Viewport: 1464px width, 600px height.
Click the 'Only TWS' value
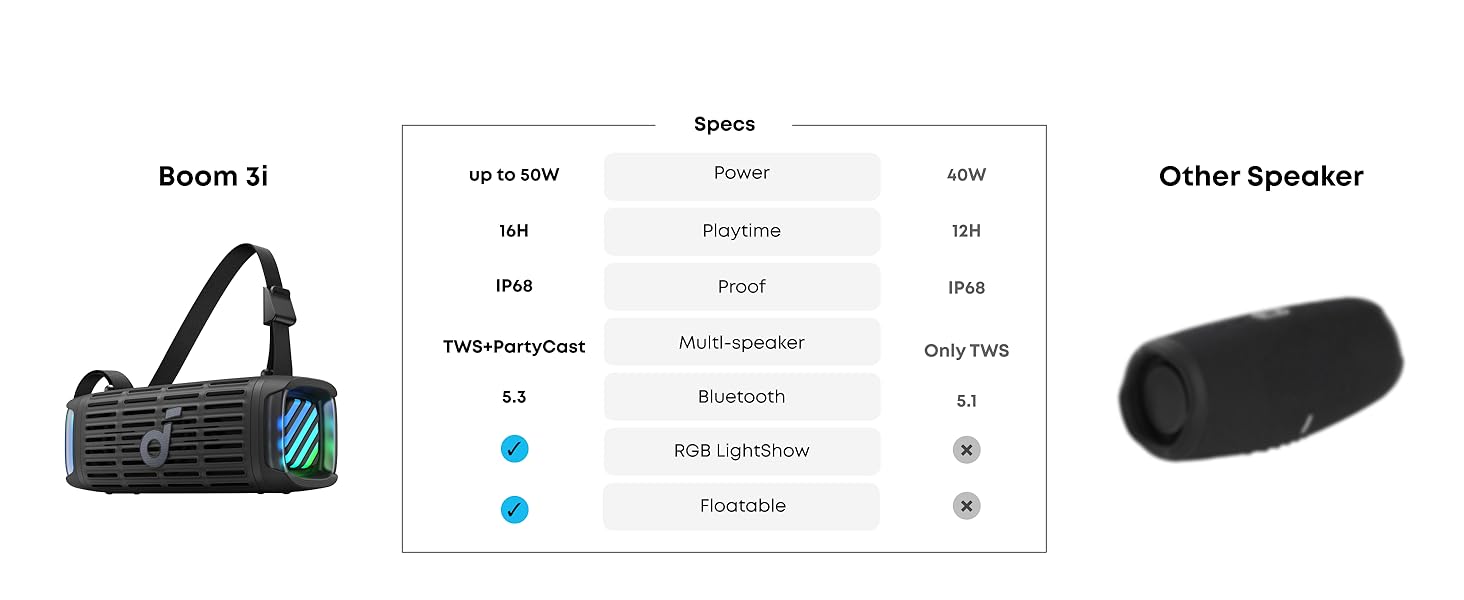[966, 351]
